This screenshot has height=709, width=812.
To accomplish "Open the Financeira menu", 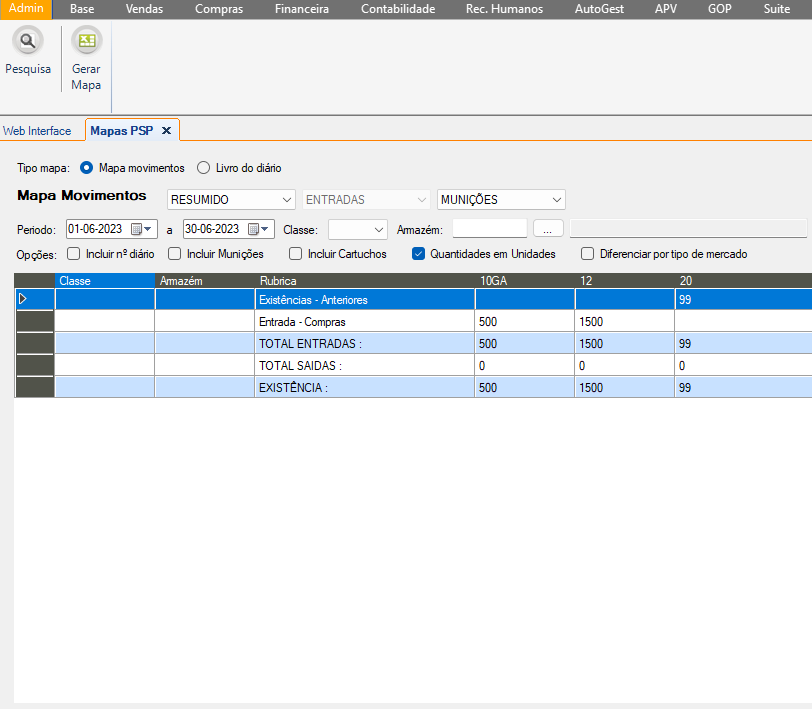I will pos(301,9).
